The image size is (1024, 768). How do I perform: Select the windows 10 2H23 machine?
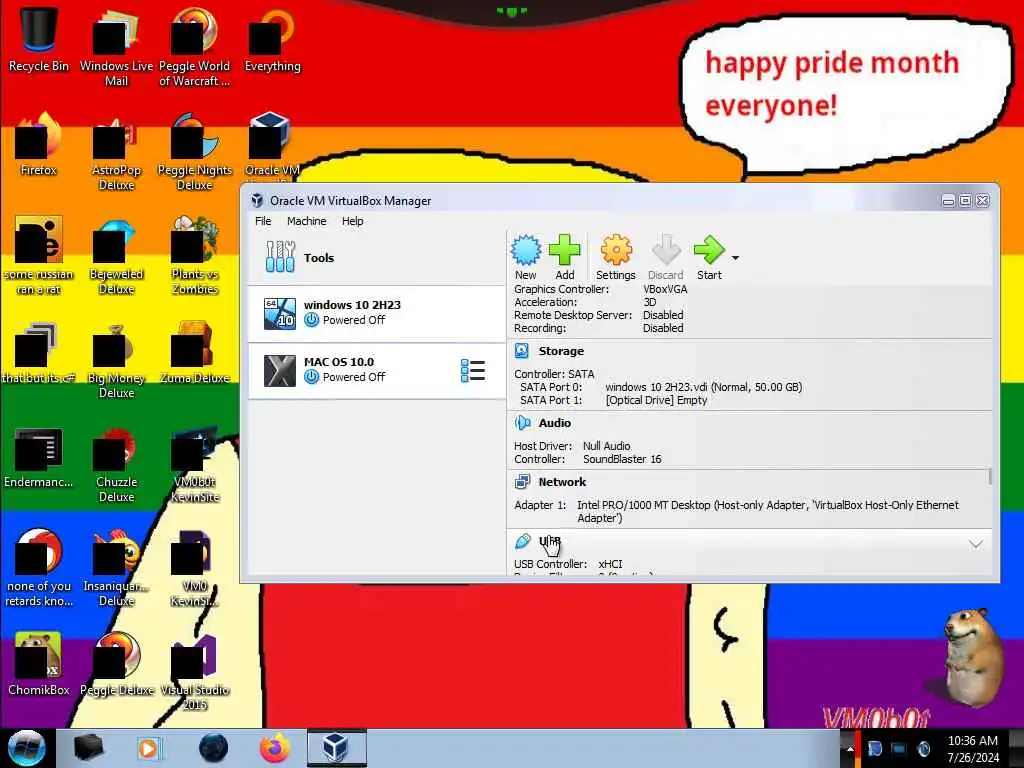[377, 313]
